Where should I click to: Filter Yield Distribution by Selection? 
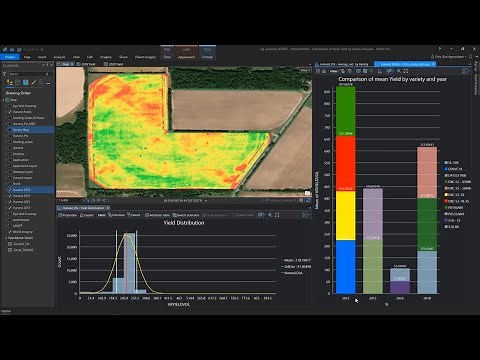116,215
